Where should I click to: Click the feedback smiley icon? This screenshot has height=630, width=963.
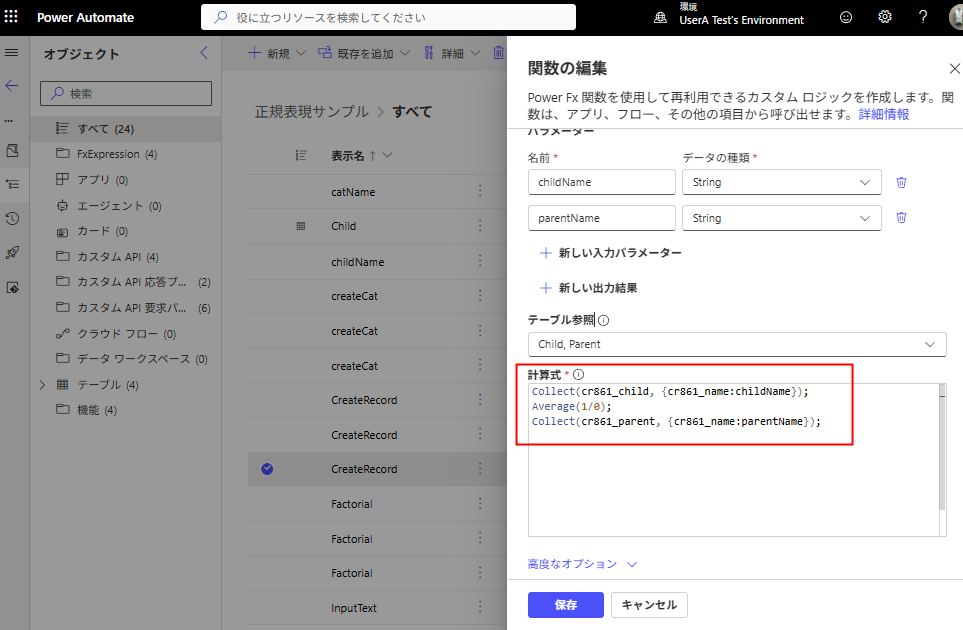(847, 17)
